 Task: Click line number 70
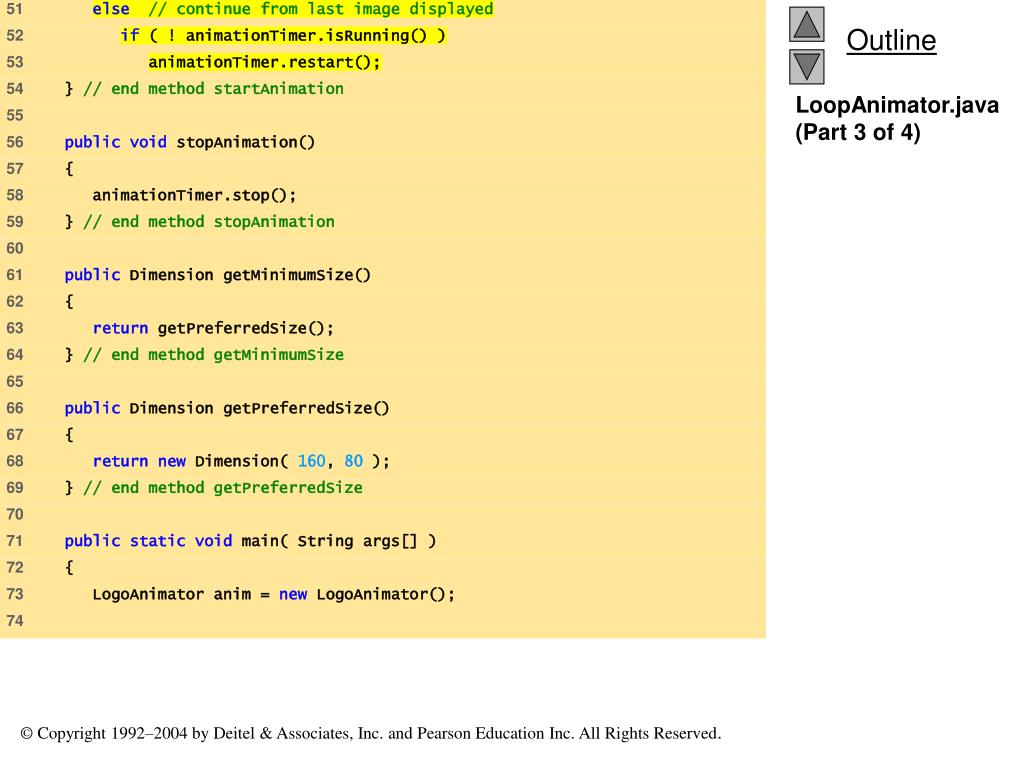click(x=14, y=515)
